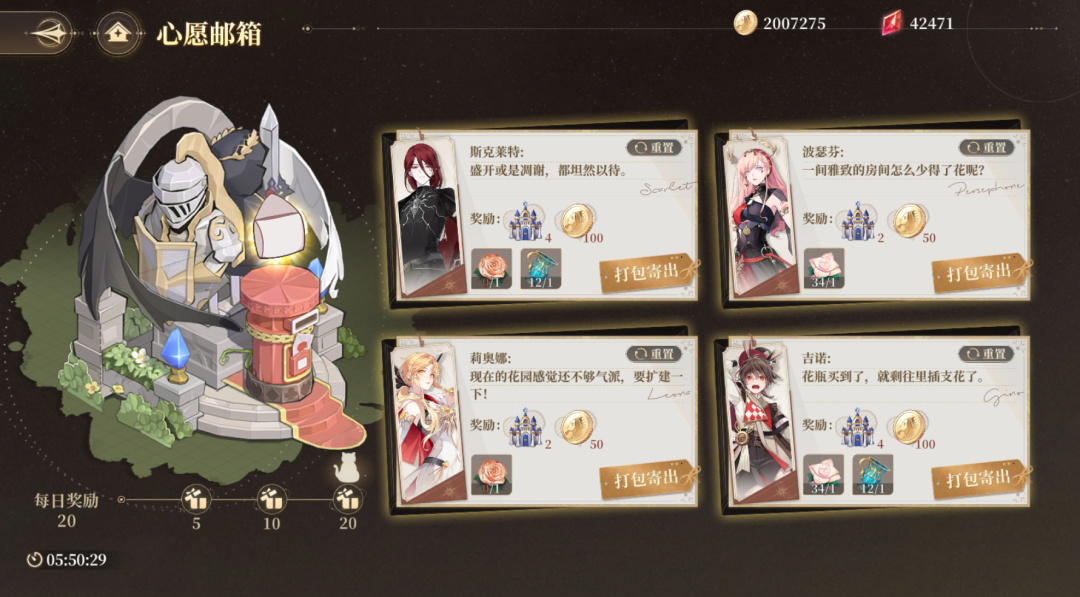Send package for 莉奥娜's garden request

647,479
